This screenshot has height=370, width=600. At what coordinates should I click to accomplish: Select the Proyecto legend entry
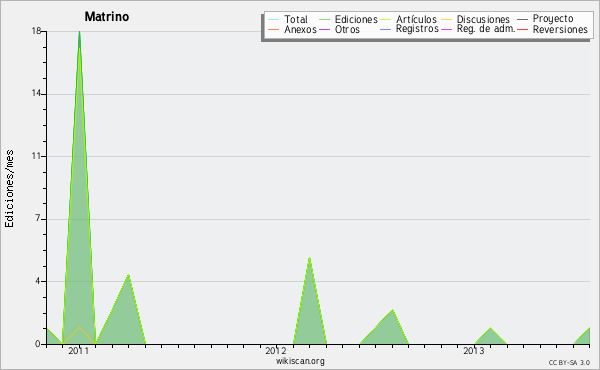(553, 19)
